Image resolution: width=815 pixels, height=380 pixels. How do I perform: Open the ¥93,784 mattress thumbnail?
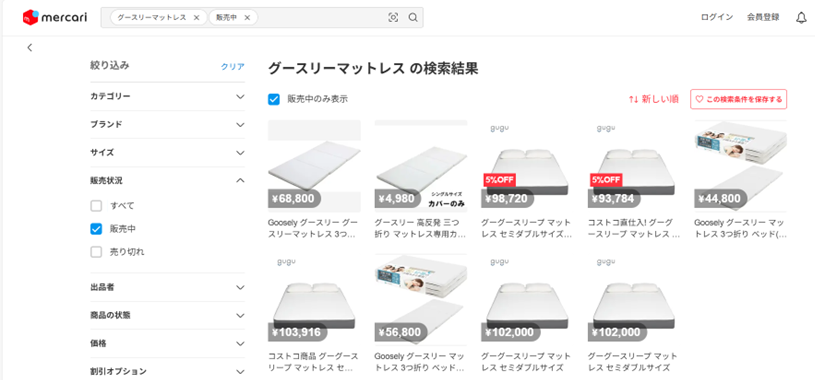[634, 166]
